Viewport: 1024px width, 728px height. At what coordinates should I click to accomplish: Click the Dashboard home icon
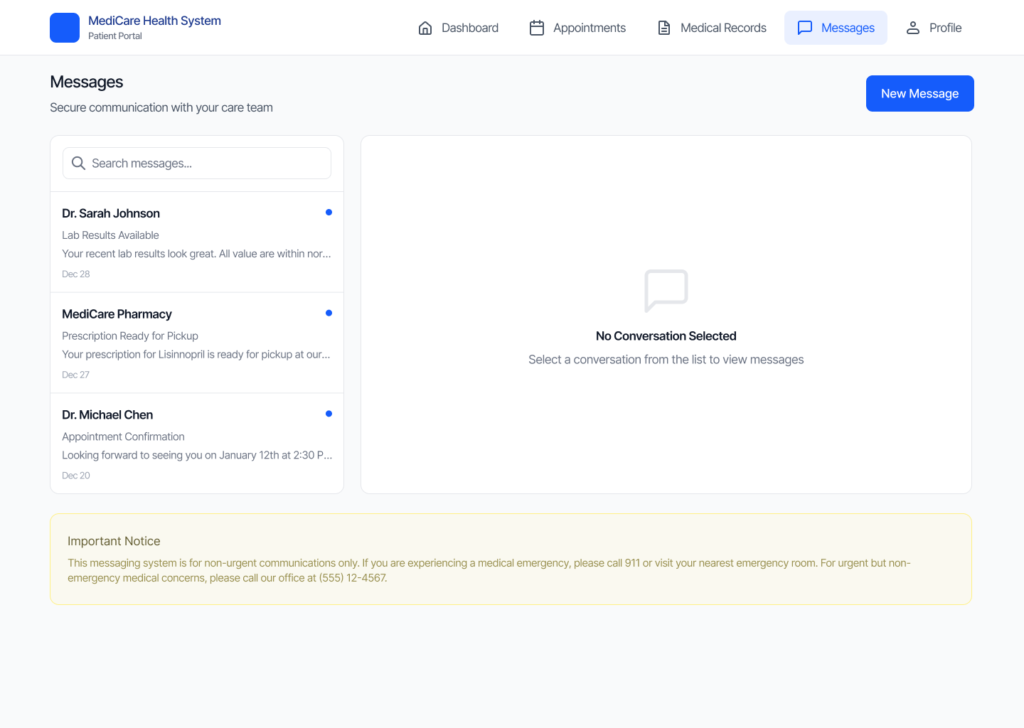(x=426, y=28)
